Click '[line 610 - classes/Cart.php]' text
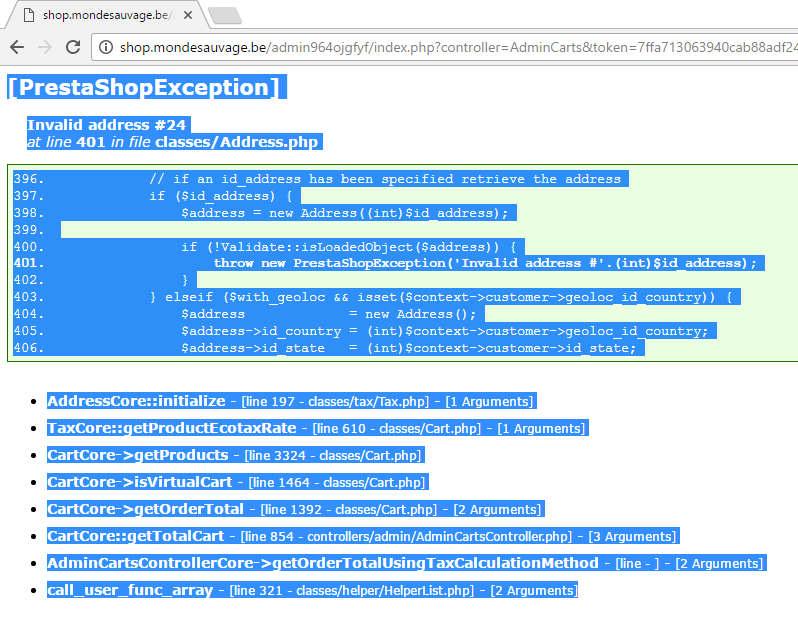This screenshot has width=798, height=640. click(396, 428)
